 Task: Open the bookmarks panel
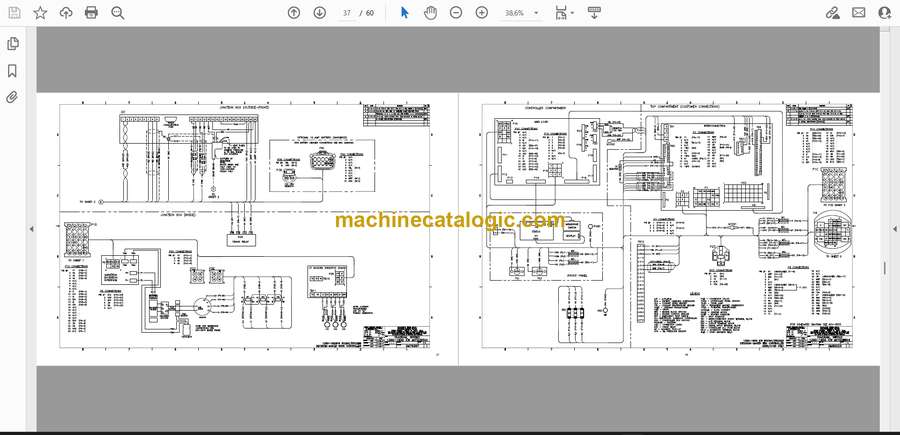[12, 71]
